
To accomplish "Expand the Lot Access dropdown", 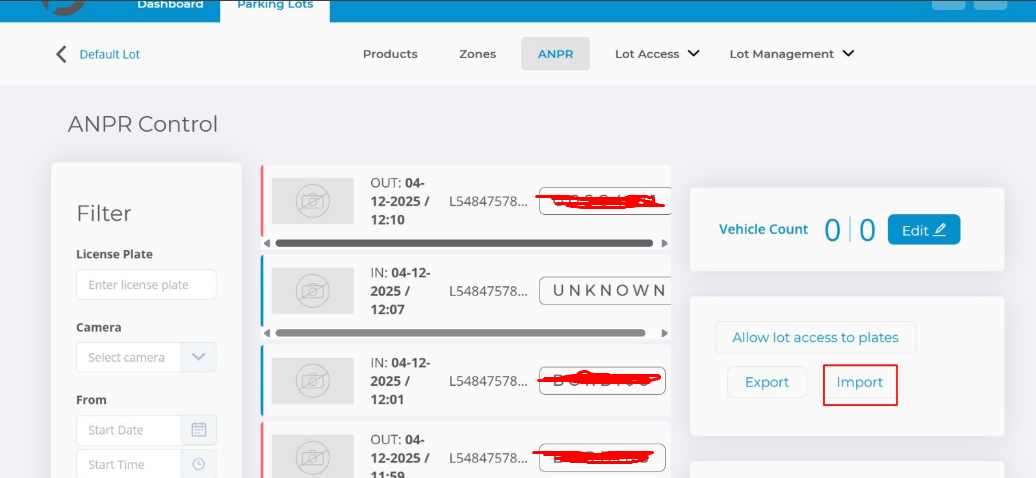I will pos(656,54).
